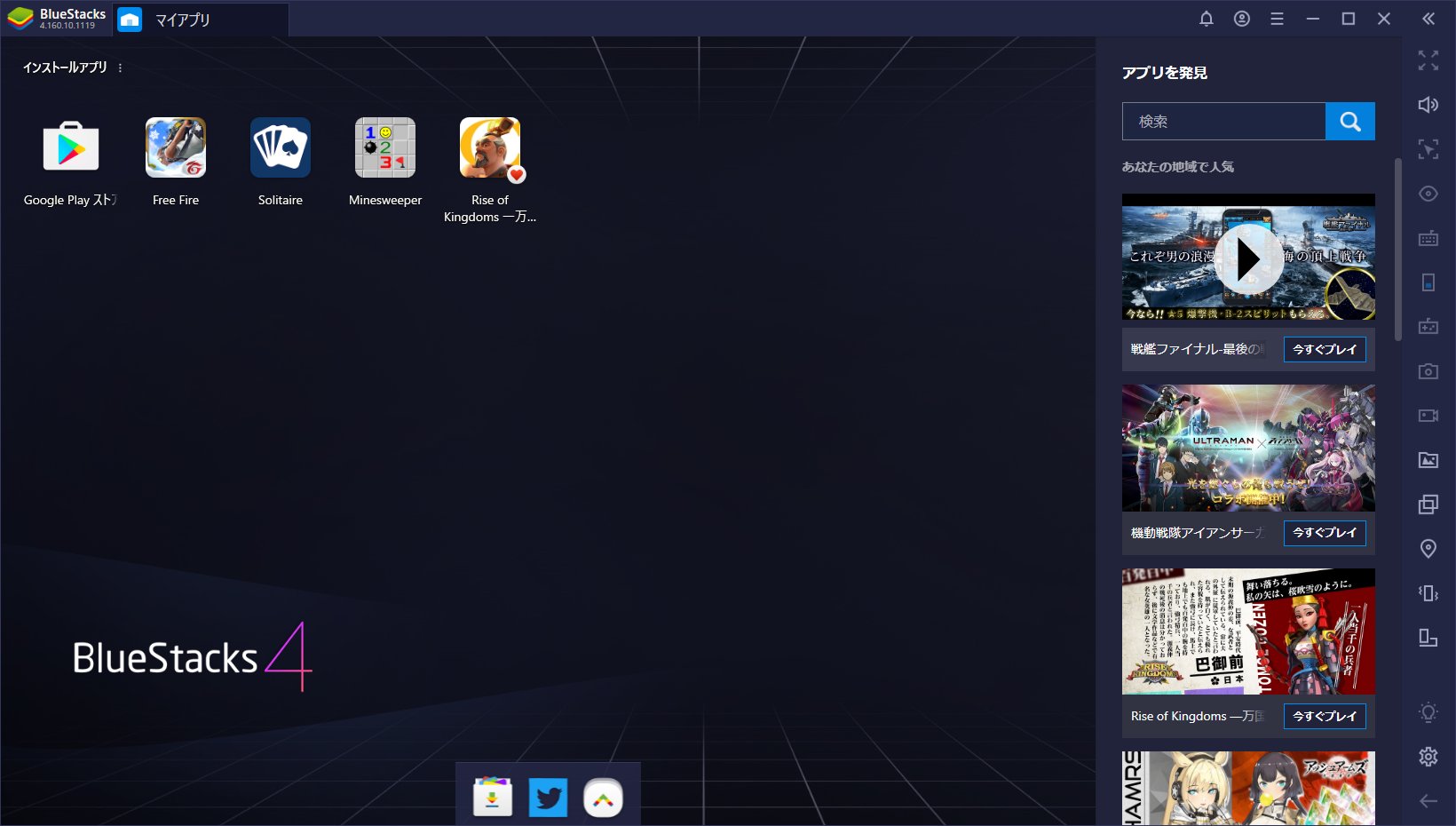
Task: Open multi-instance manager icon
Action: pos(1428,504)
